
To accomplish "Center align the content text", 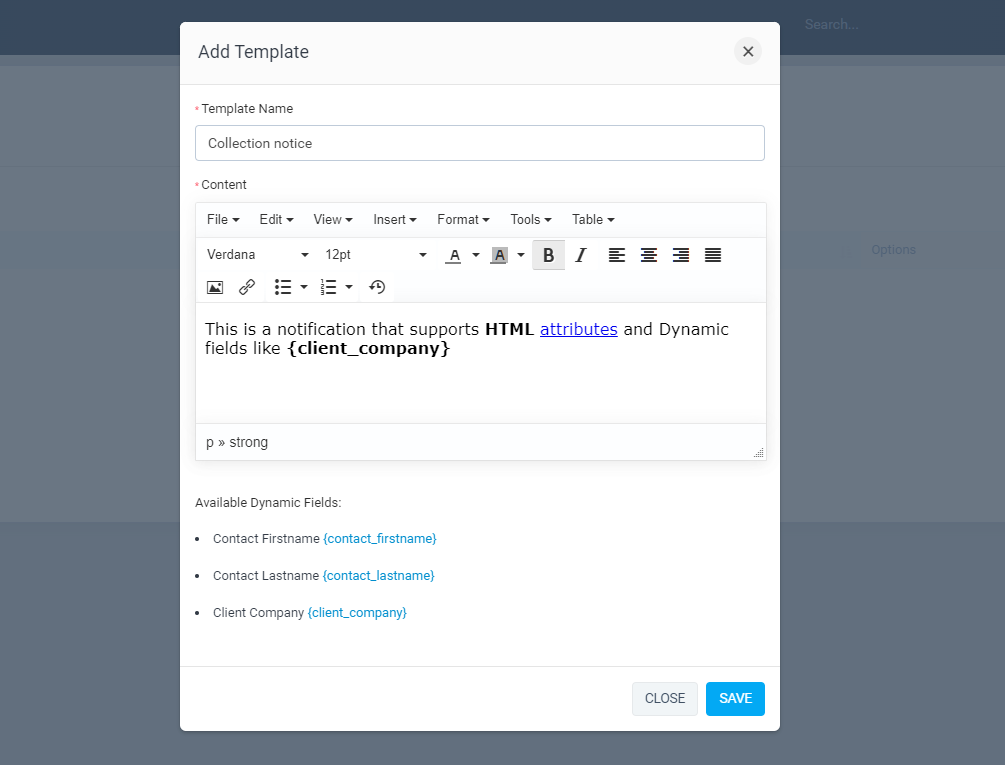I will (x=649, y=255).
